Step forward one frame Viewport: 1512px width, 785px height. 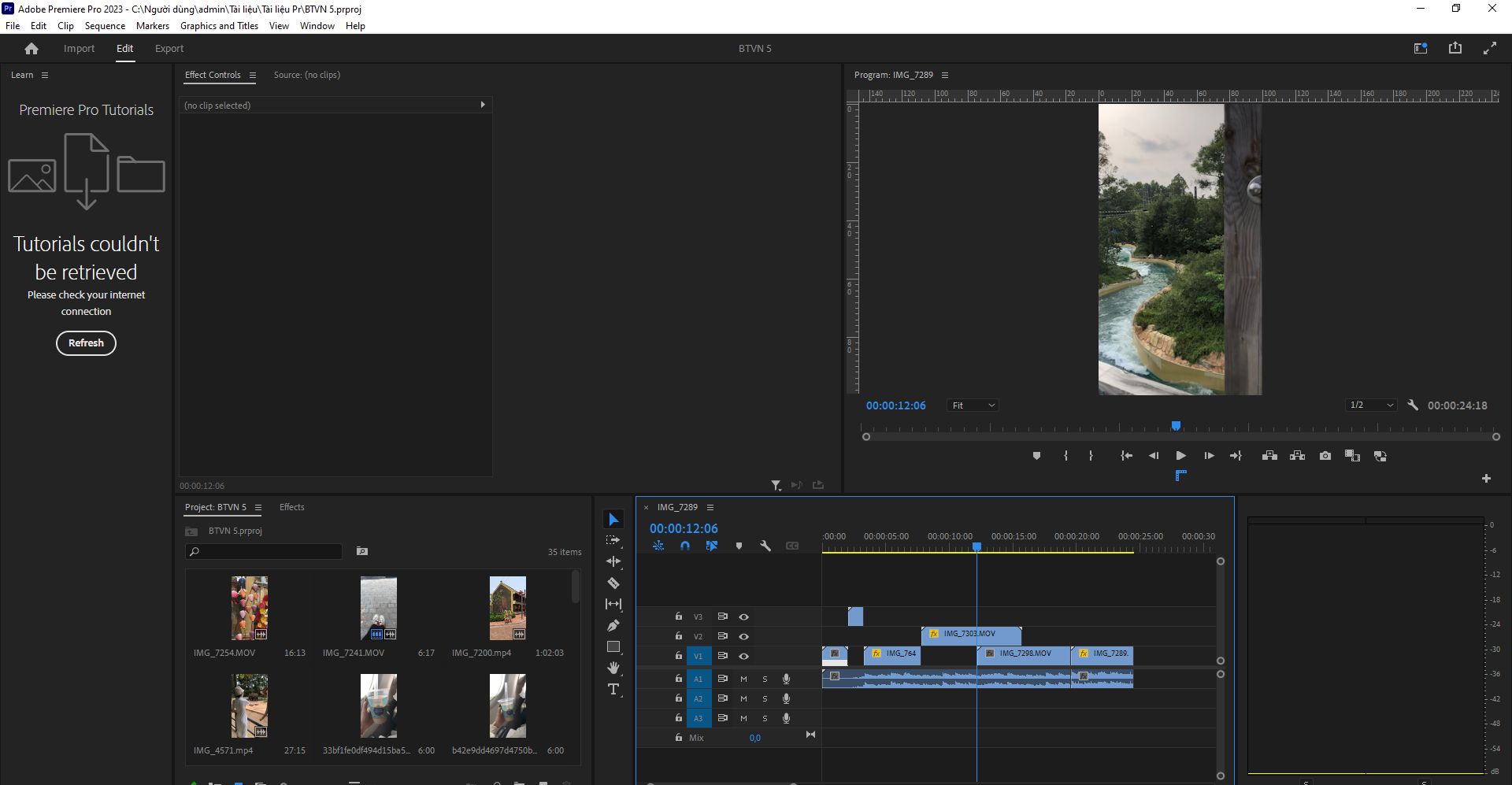[x=1209, y=456]
